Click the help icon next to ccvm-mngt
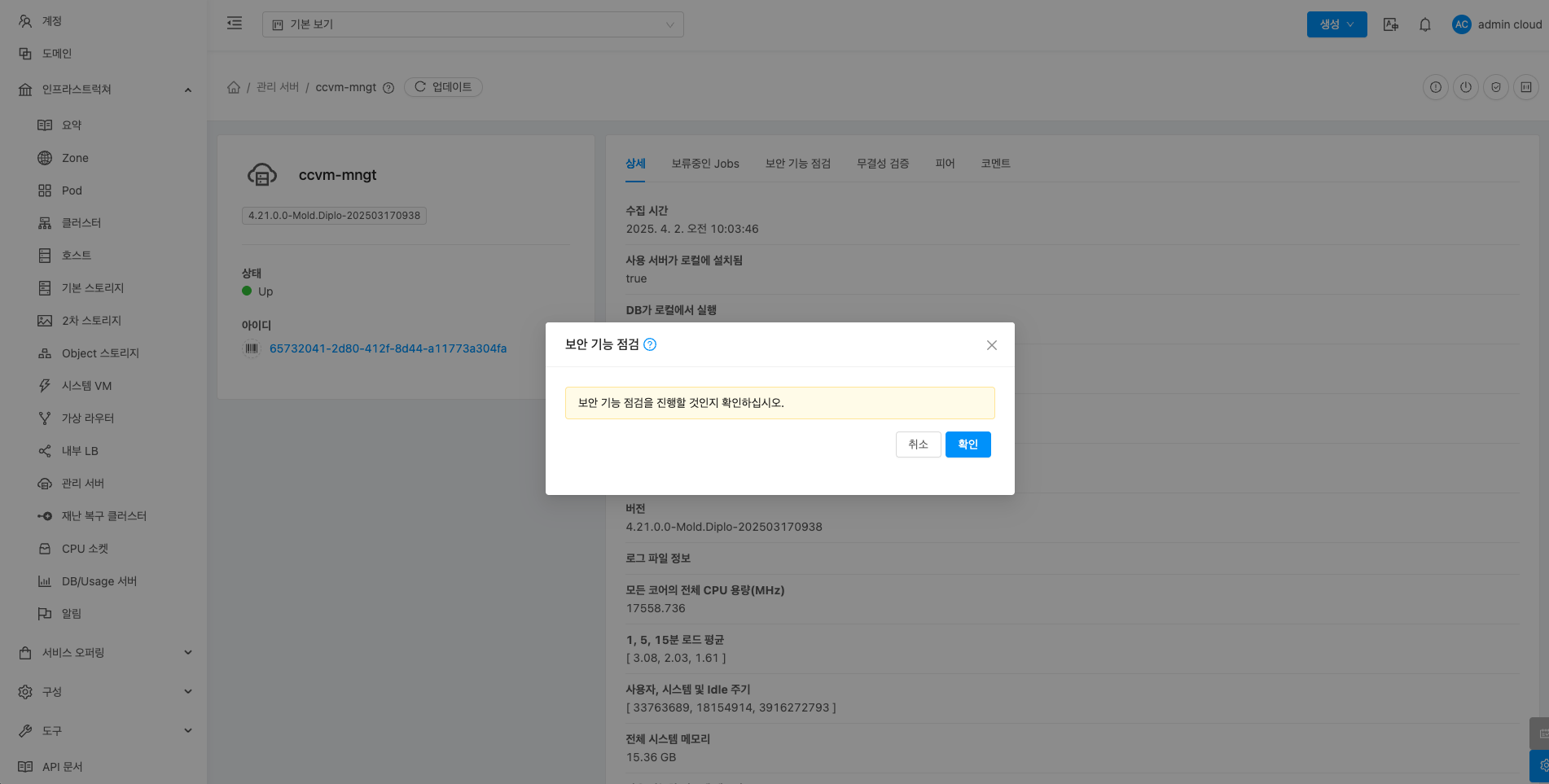The height and width of the screenshot is (784, 1549). (x=388, y=88)
